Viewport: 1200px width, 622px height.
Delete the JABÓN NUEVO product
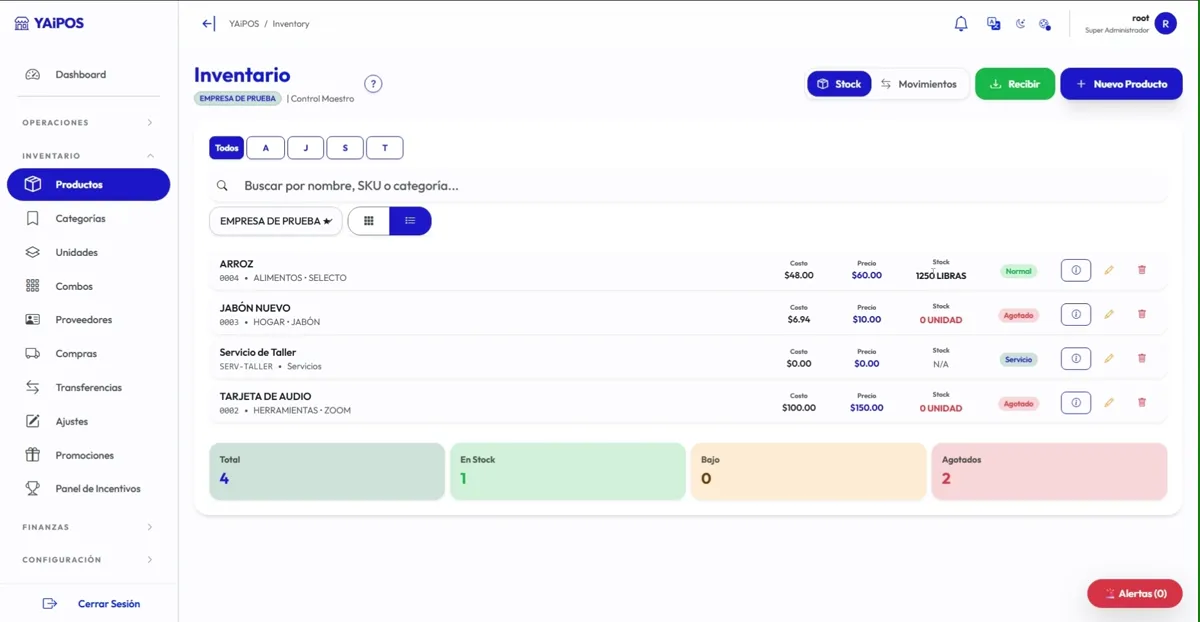(1142, 314)
